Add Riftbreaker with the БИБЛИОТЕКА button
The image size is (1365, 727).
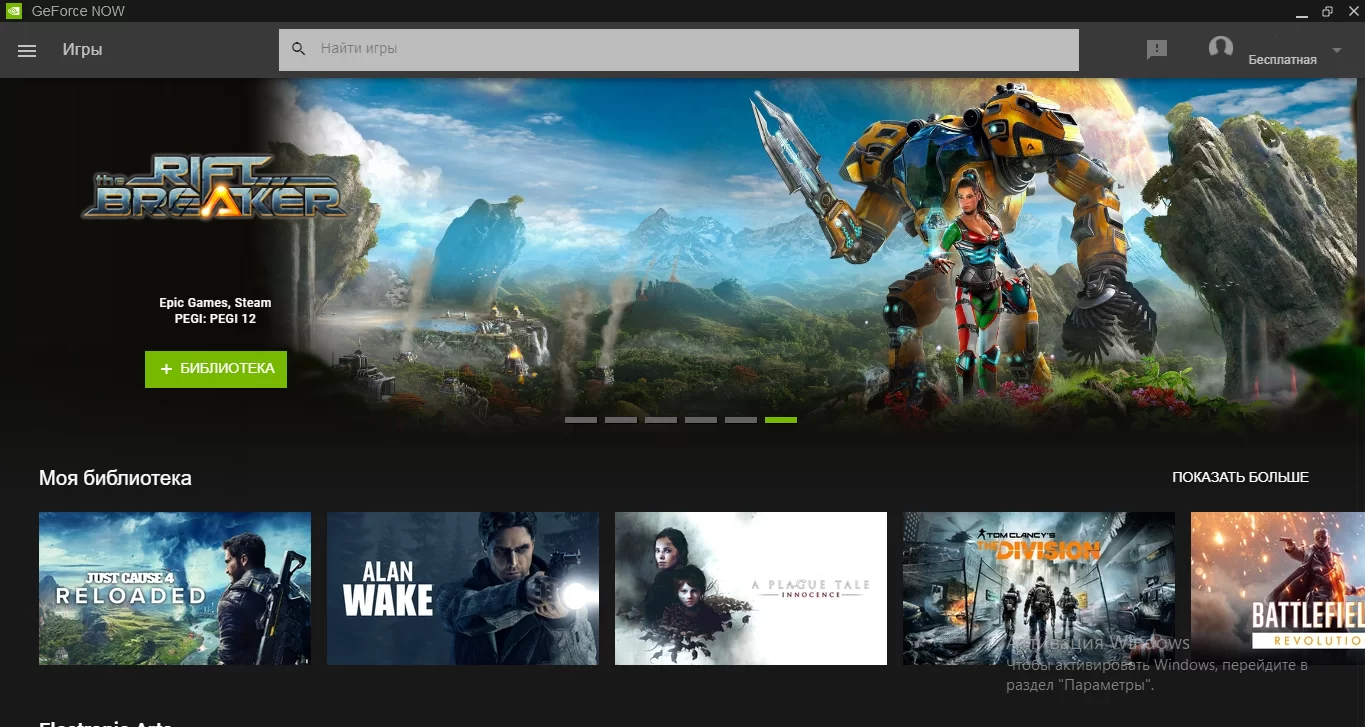click(216, 369)
